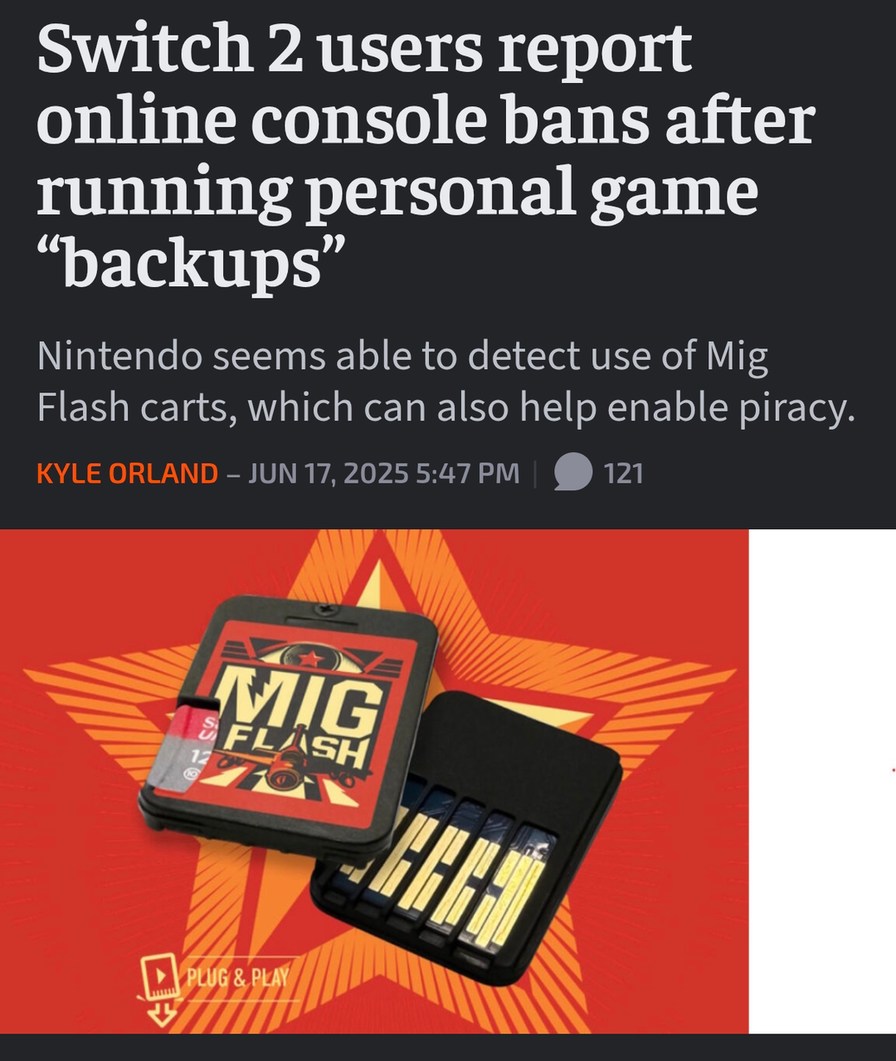Click the divider between the date and comments

click(536, 472)
